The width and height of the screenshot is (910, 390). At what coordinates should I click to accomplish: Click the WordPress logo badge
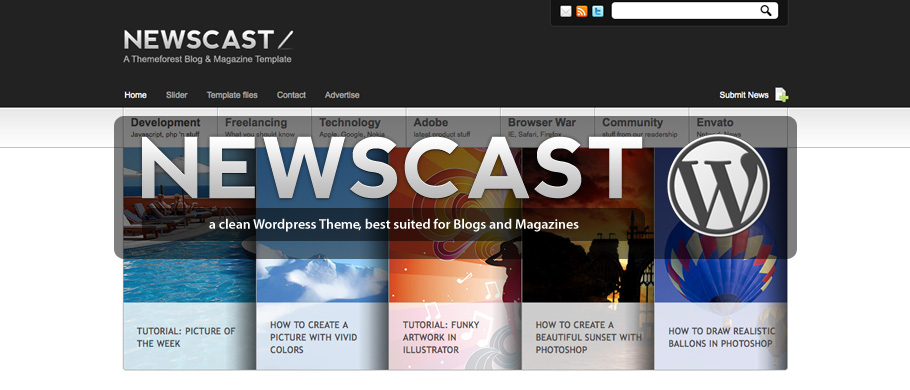click(x=718, y=186)
